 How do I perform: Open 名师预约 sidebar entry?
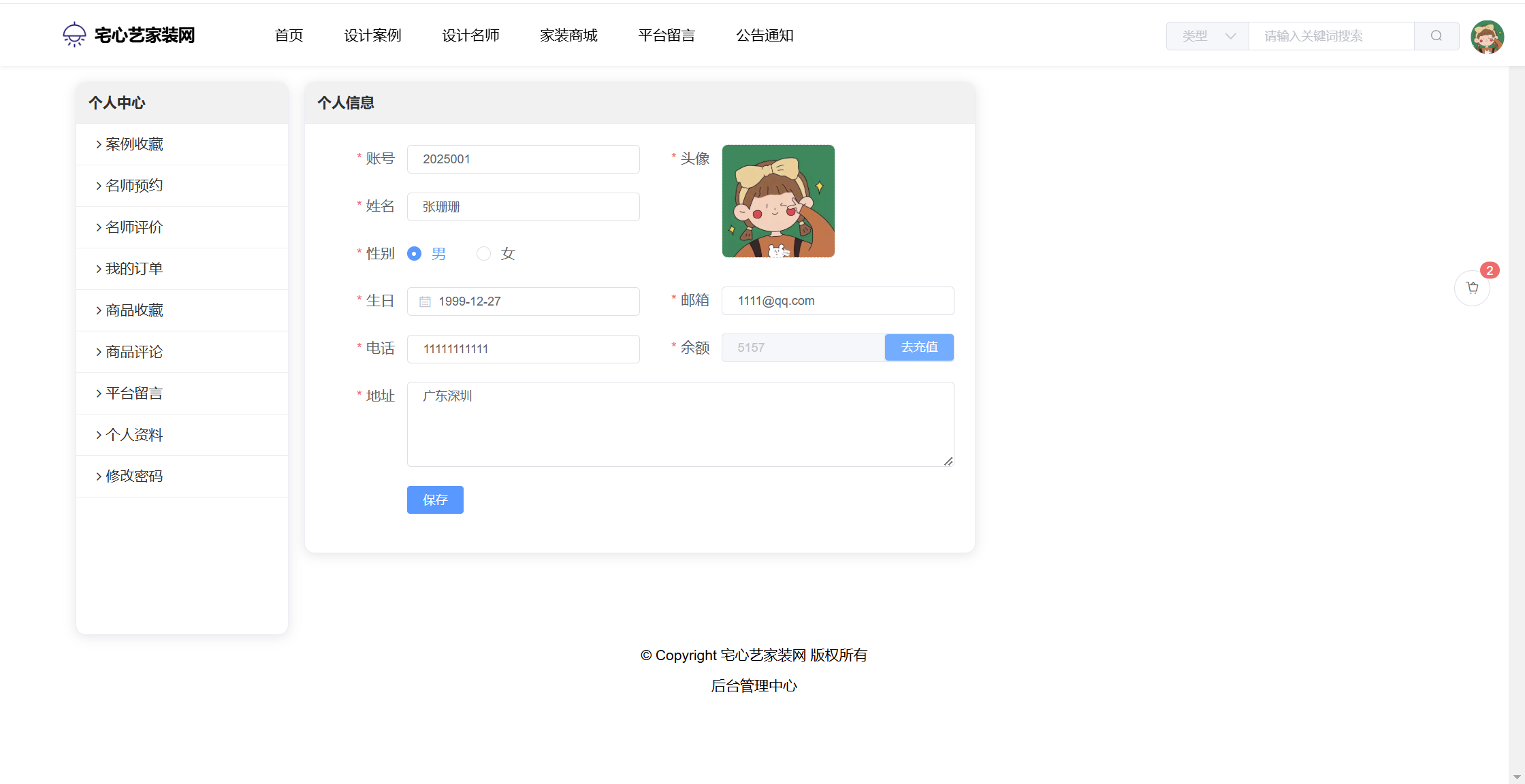click(134, 186)
